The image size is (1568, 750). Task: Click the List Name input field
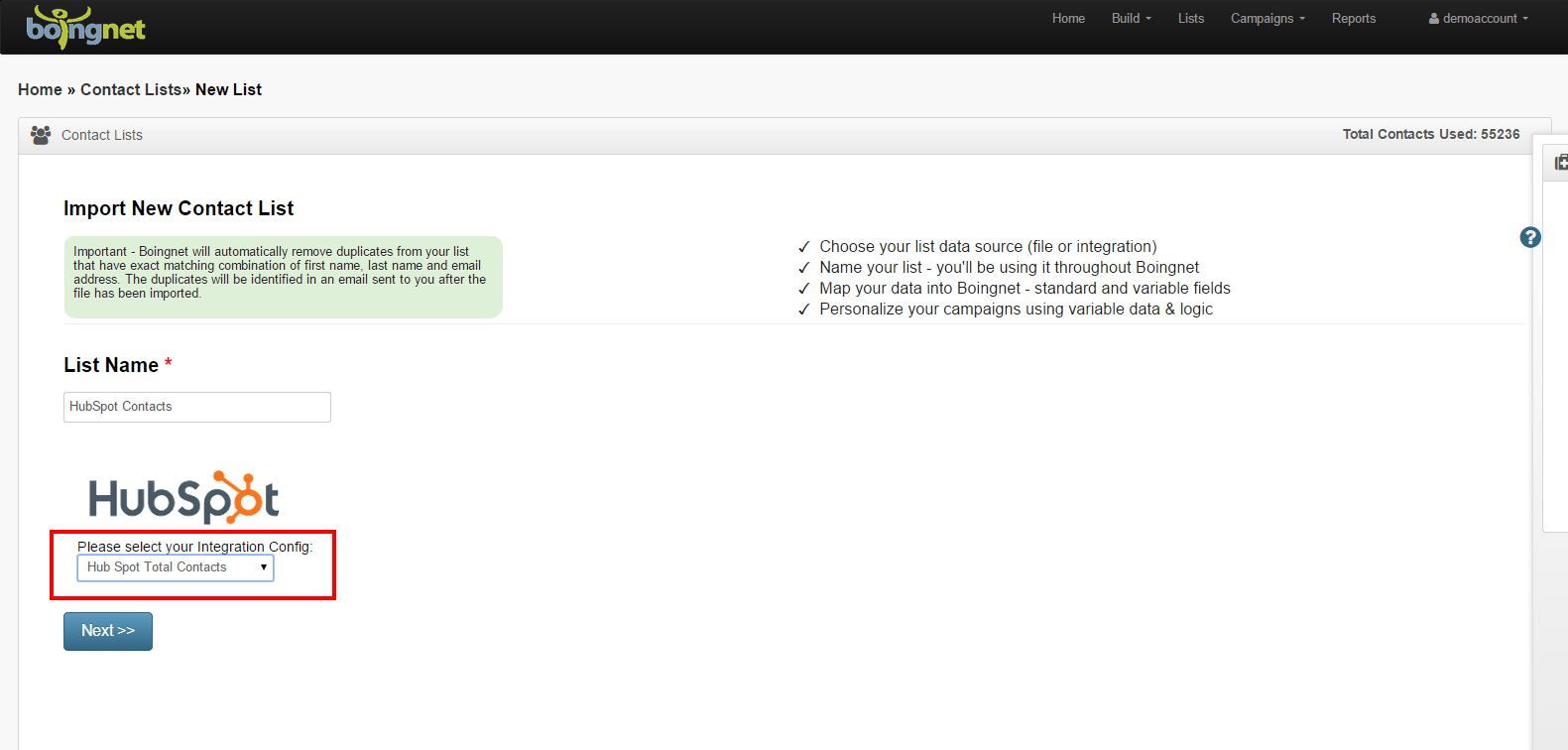(197, 407)
